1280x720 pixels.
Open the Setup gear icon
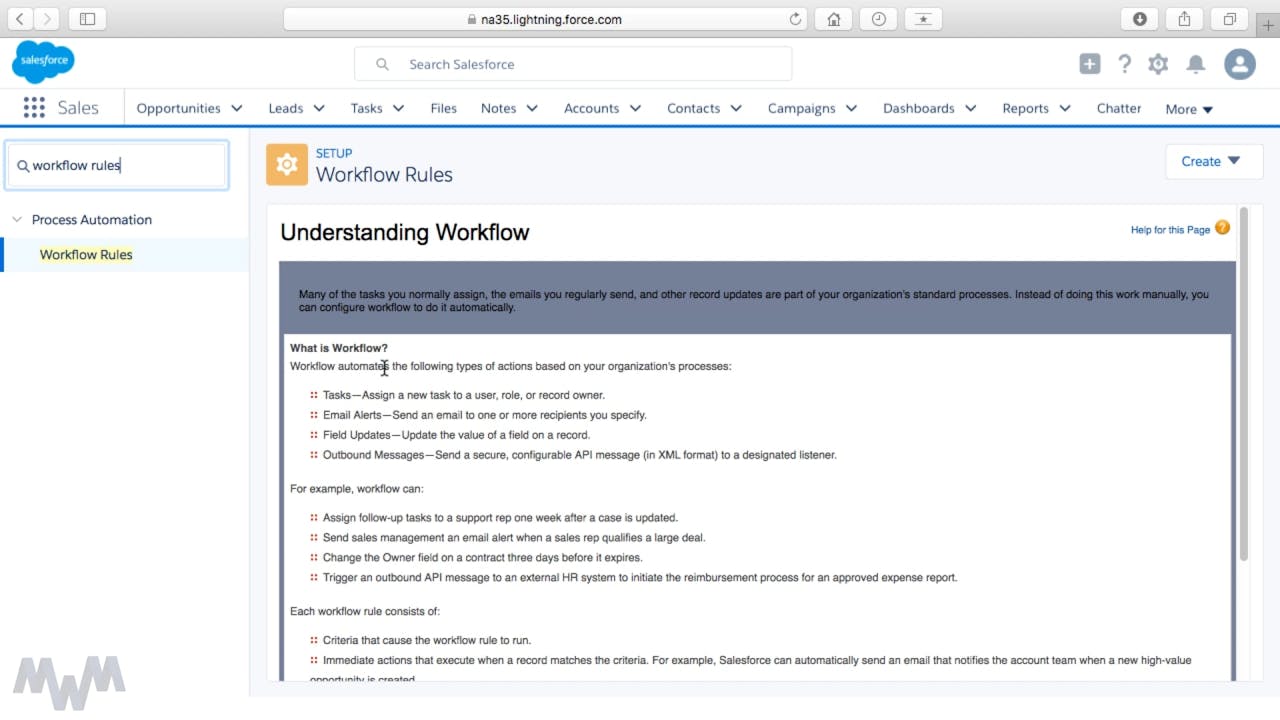(x=1158, y=64)
